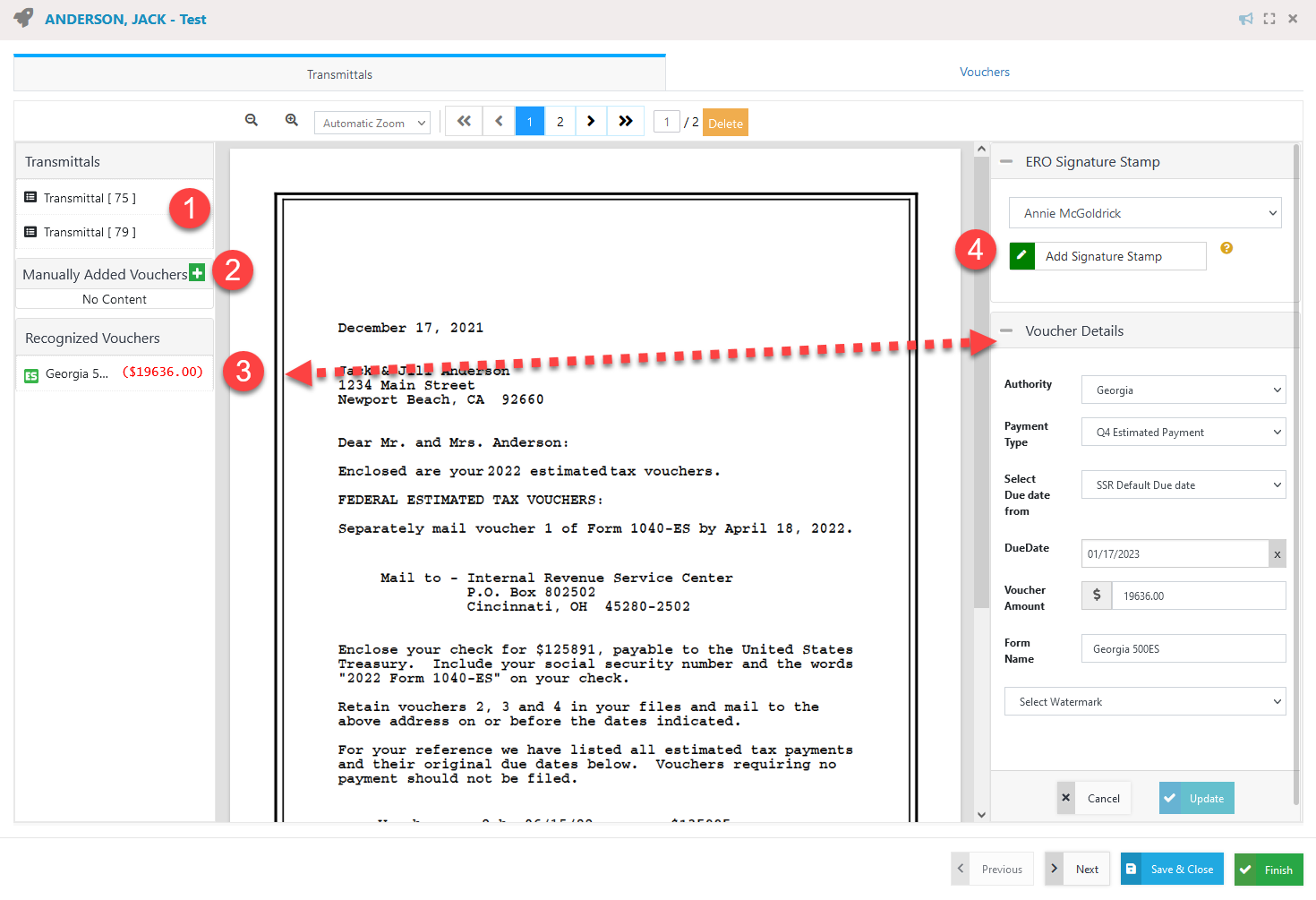
Task: Expand the Select Watermark dropdown
Action: point(1145,702)
